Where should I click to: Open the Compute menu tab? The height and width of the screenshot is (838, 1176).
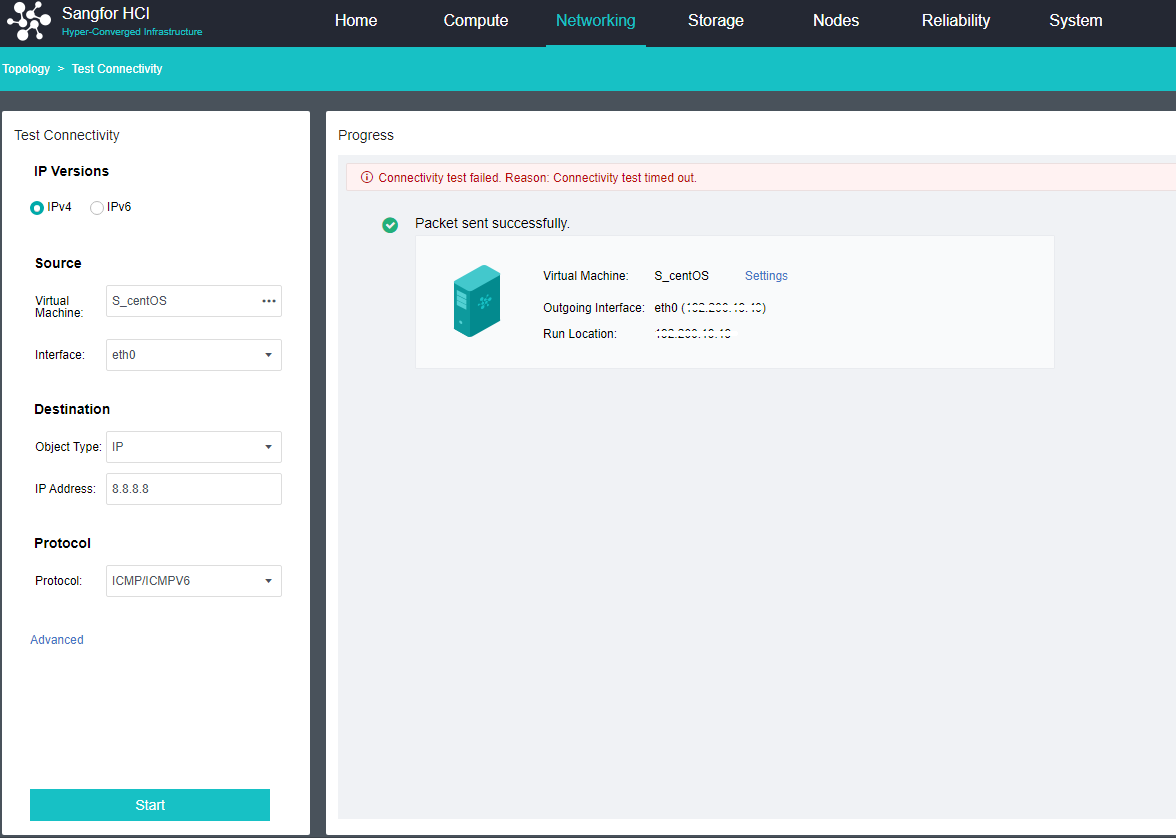(476, 21)
